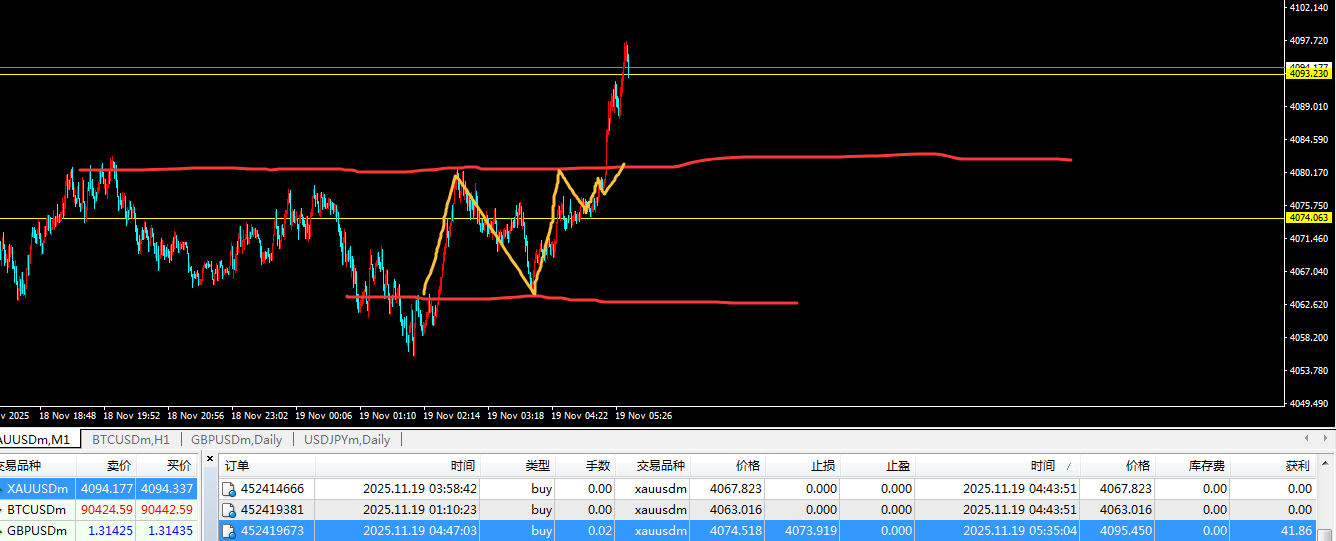1336x541 pixels.
Task: Sort orders by the 获利 column header
Action: coord(1297,466)
